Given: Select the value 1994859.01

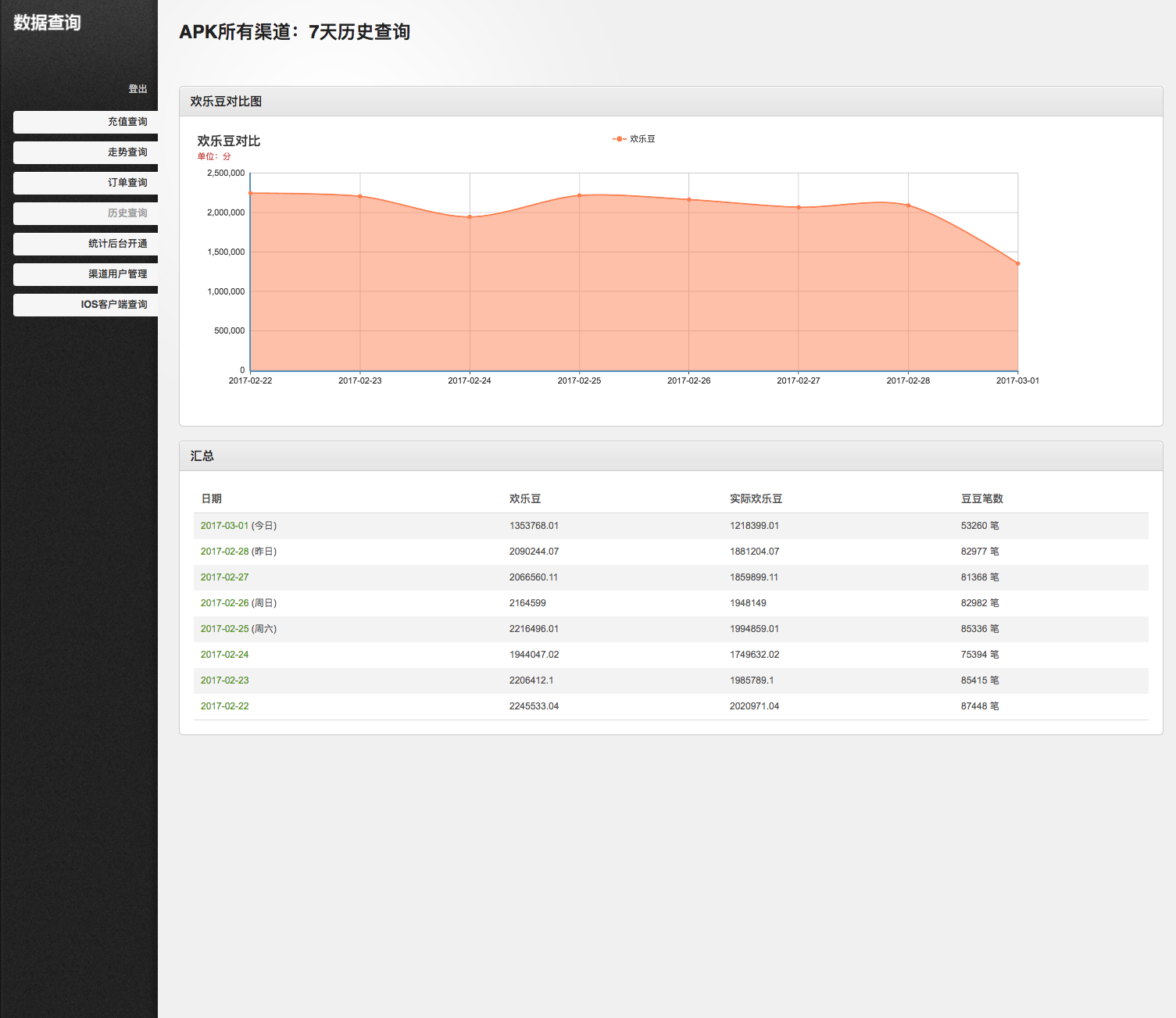Looking at the screenshot, I should click(x=754, y=629).
